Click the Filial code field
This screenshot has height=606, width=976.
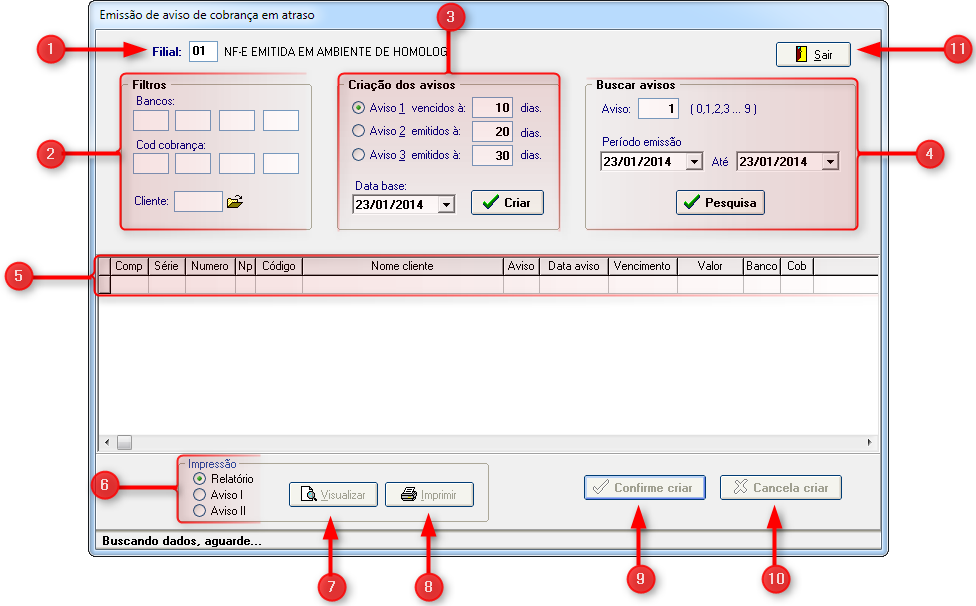tap(203, 51)
